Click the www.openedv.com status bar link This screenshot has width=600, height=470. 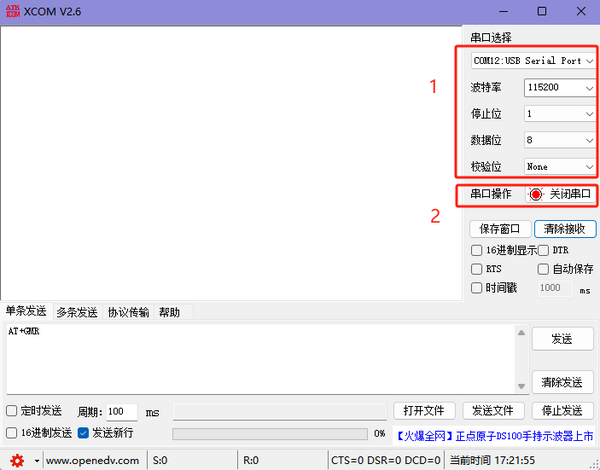tap(93, 460)
